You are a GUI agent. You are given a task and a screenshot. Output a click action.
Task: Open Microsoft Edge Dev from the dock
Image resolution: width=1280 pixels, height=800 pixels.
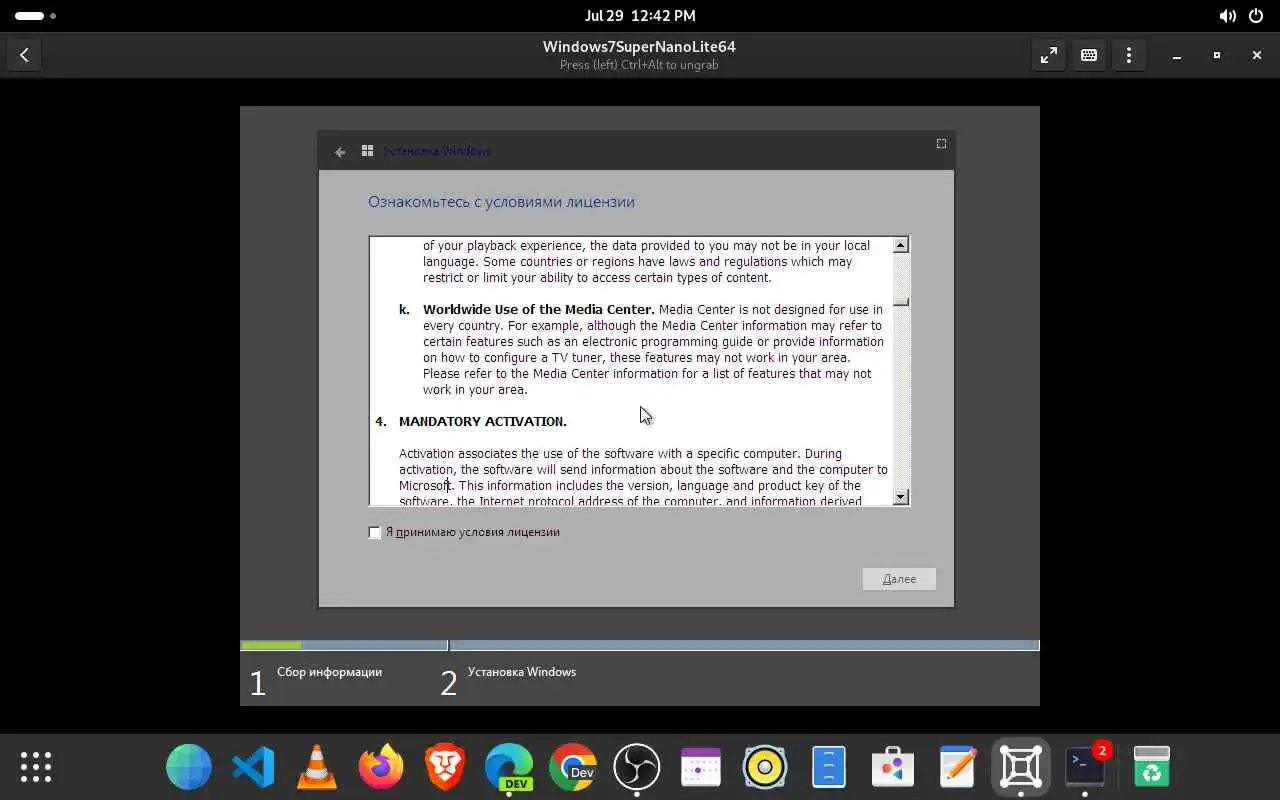509,767
